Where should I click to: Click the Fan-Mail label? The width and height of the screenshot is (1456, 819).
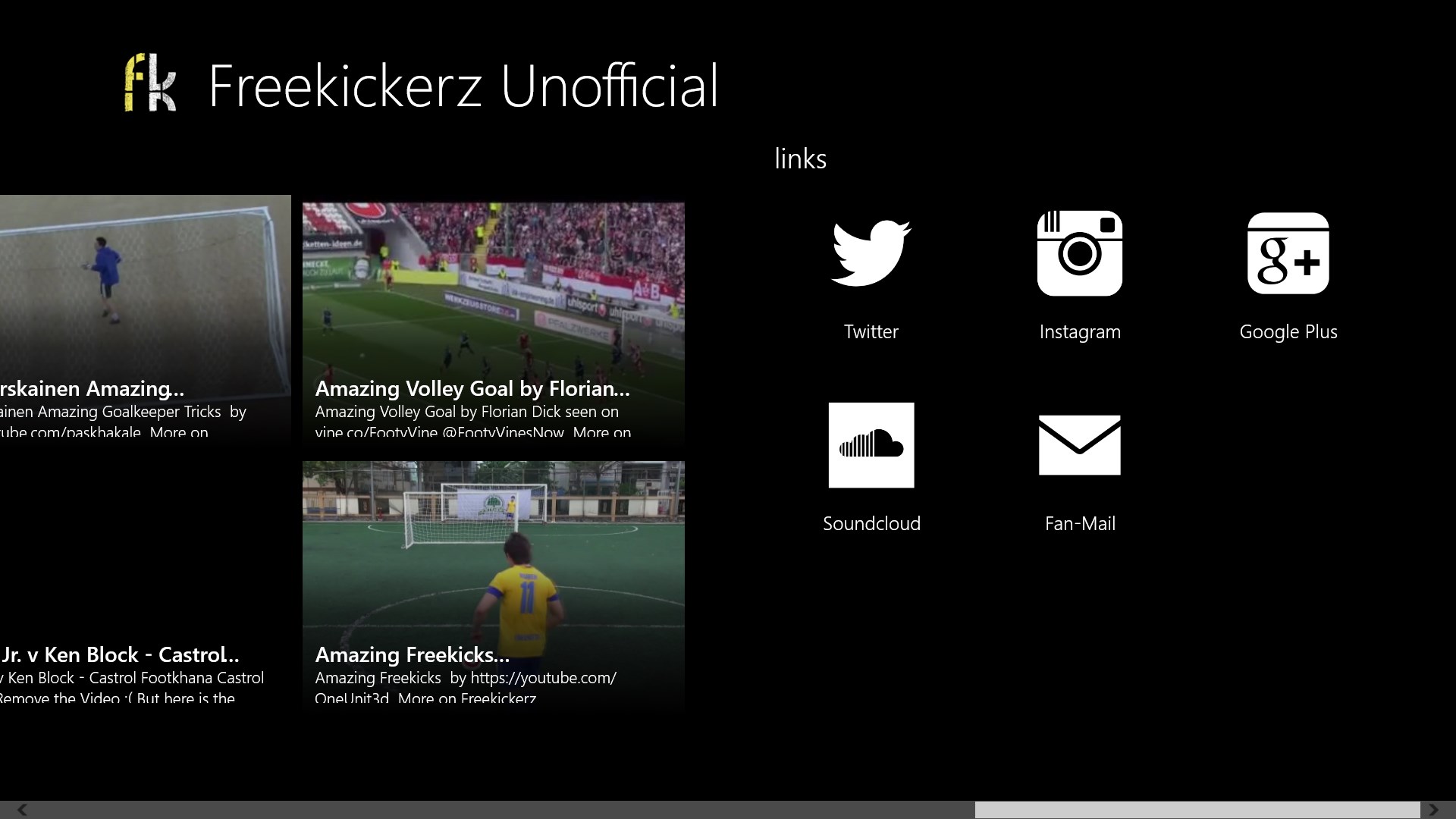(x=1080, y=523)
